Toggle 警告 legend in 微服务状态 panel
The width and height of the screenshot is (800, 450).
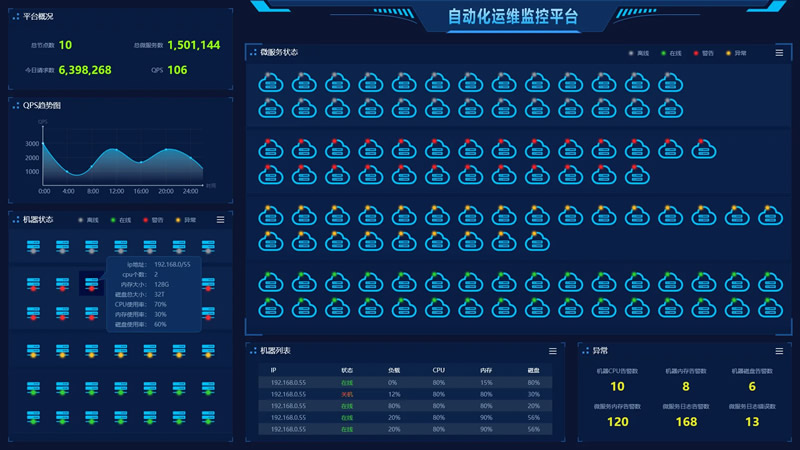pyautogui.click(x=704, y=53)
